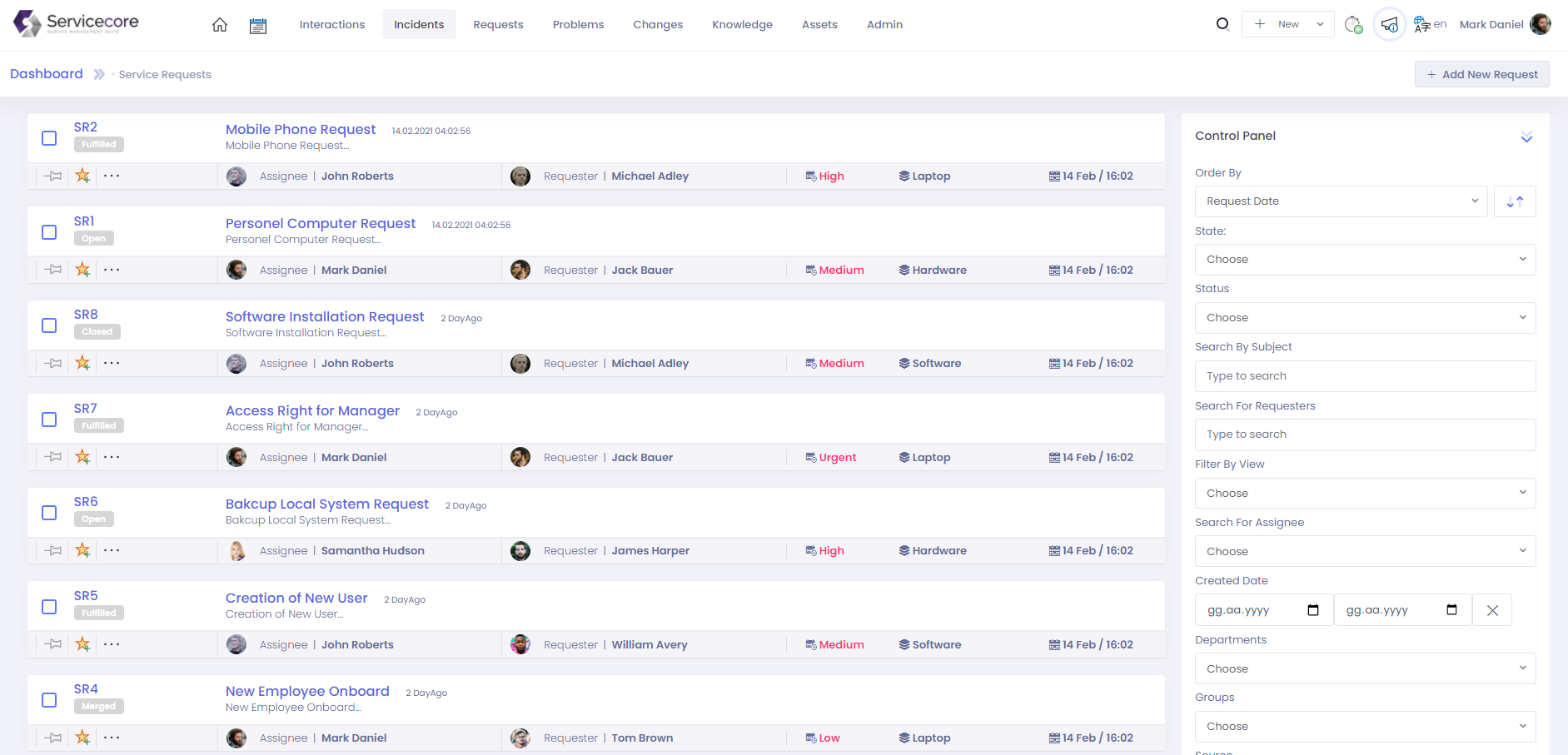The width and height of the screenshot is (1568, 755).
Task: Check the box for SR2 request
Action: pyautogui.click(x=49, y=138)
